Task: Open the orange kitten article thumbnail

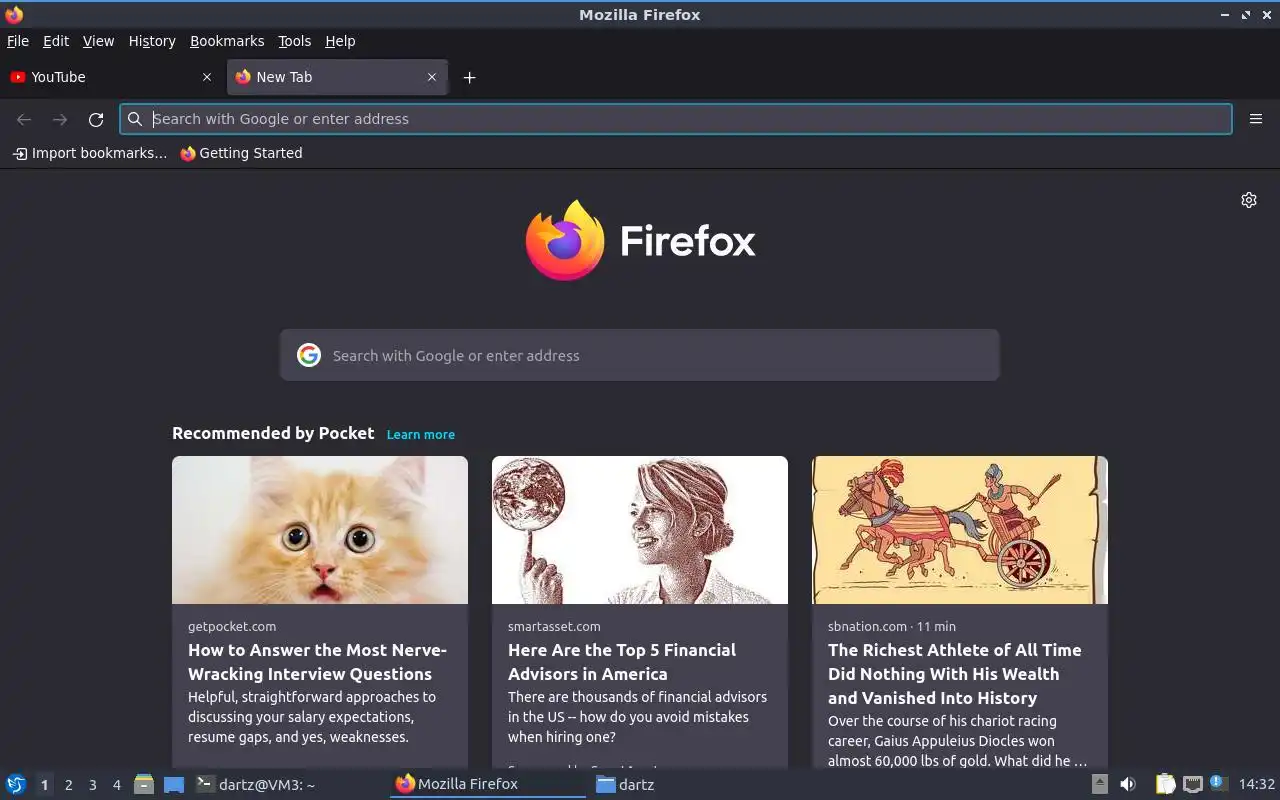Action: tap(320, 530)
